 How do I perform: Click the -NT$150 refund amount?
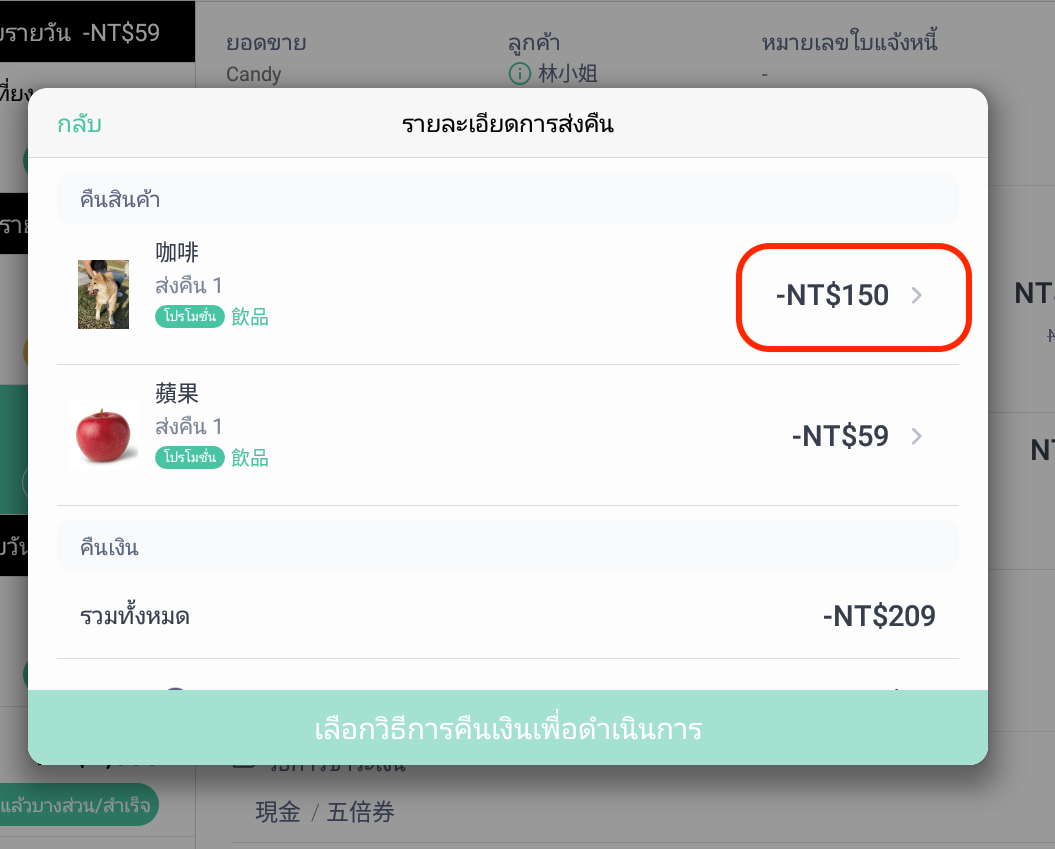click(832, 295)
